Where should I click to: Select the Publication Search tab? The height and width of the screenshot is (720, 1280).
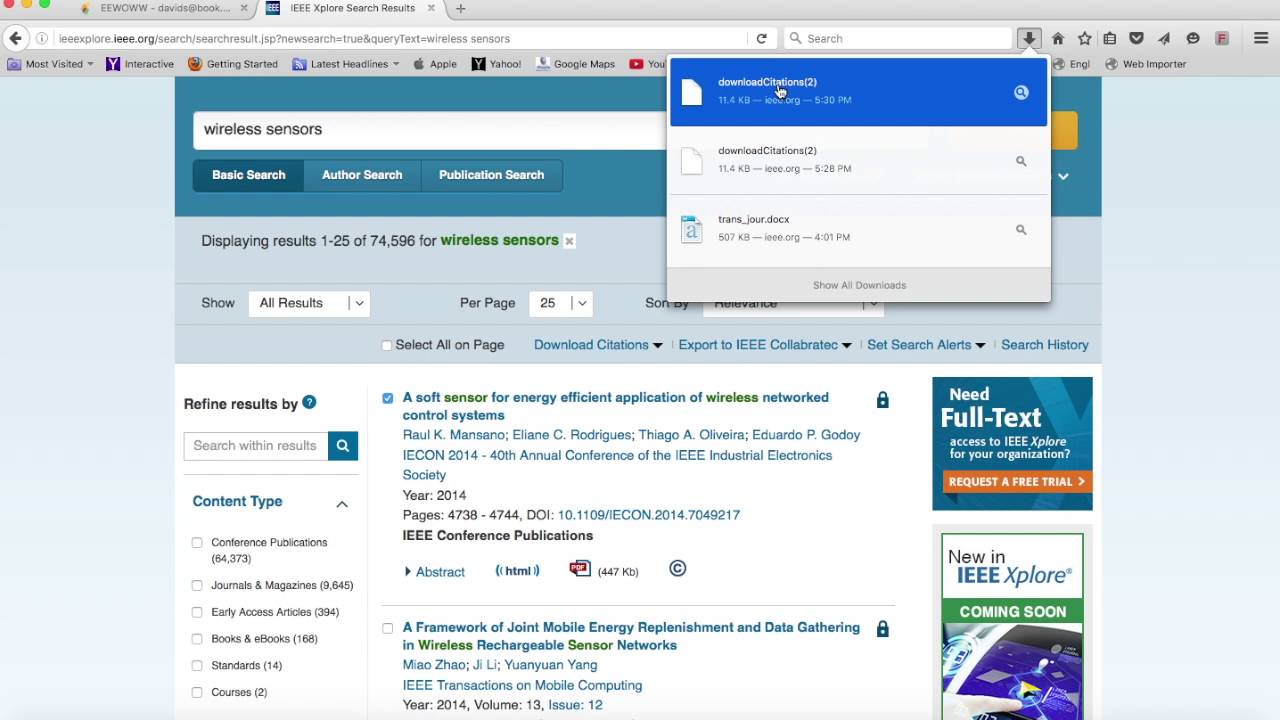(x=491, y=175)
